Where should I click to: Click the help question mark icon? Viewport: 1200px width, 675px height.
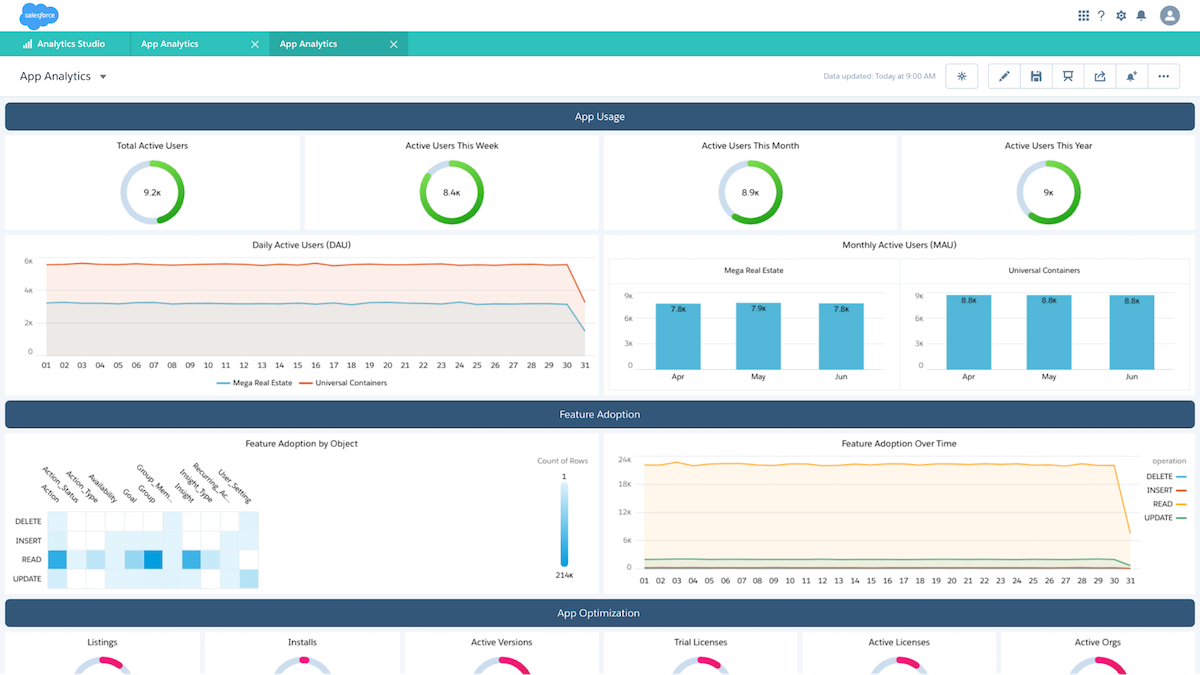pyautogui.click(x=1101, y=15)
